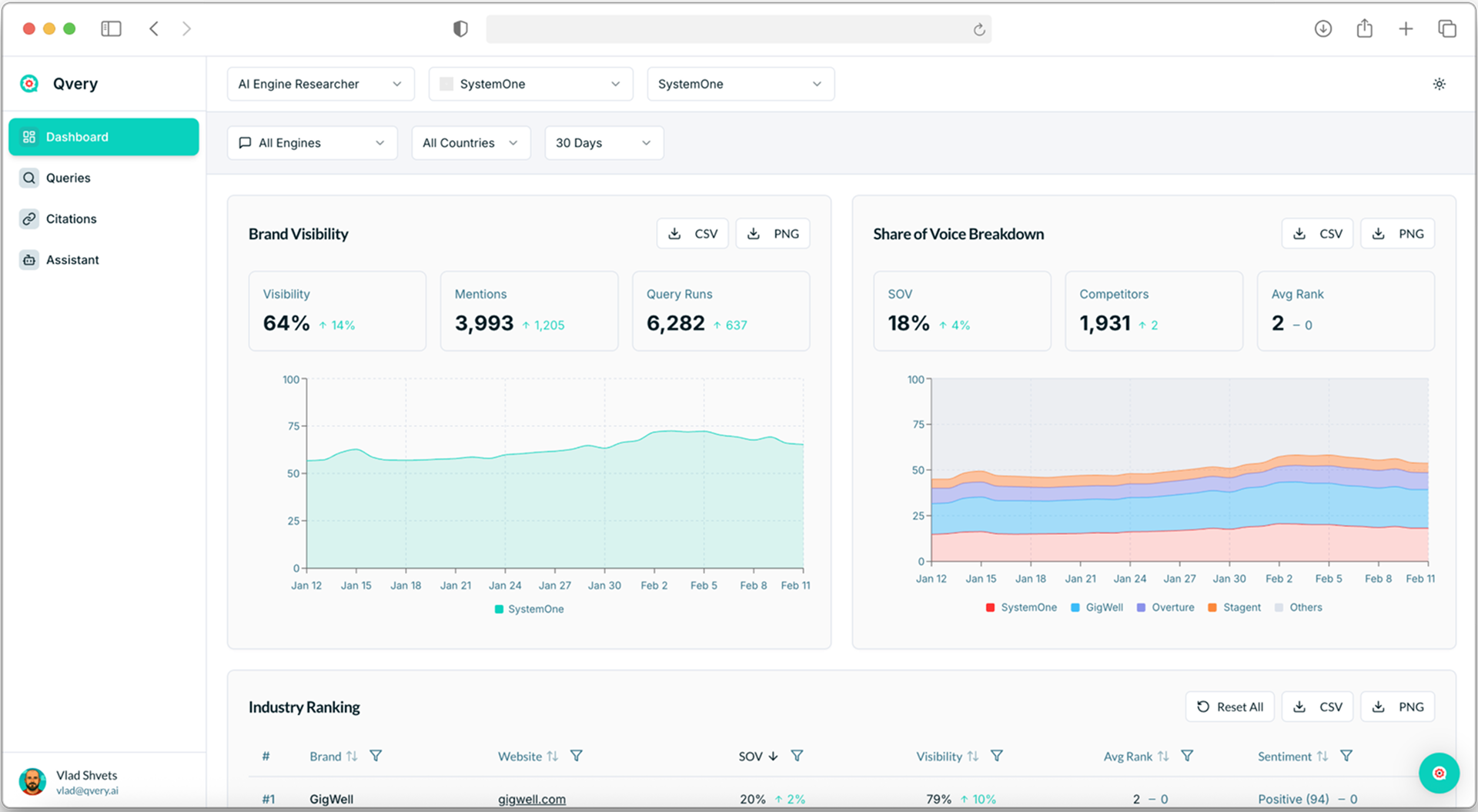Open Vlad Shvets user profile
Image resolution: width=1478 pixels, height=812 pixels.
(x=104, y=782)
